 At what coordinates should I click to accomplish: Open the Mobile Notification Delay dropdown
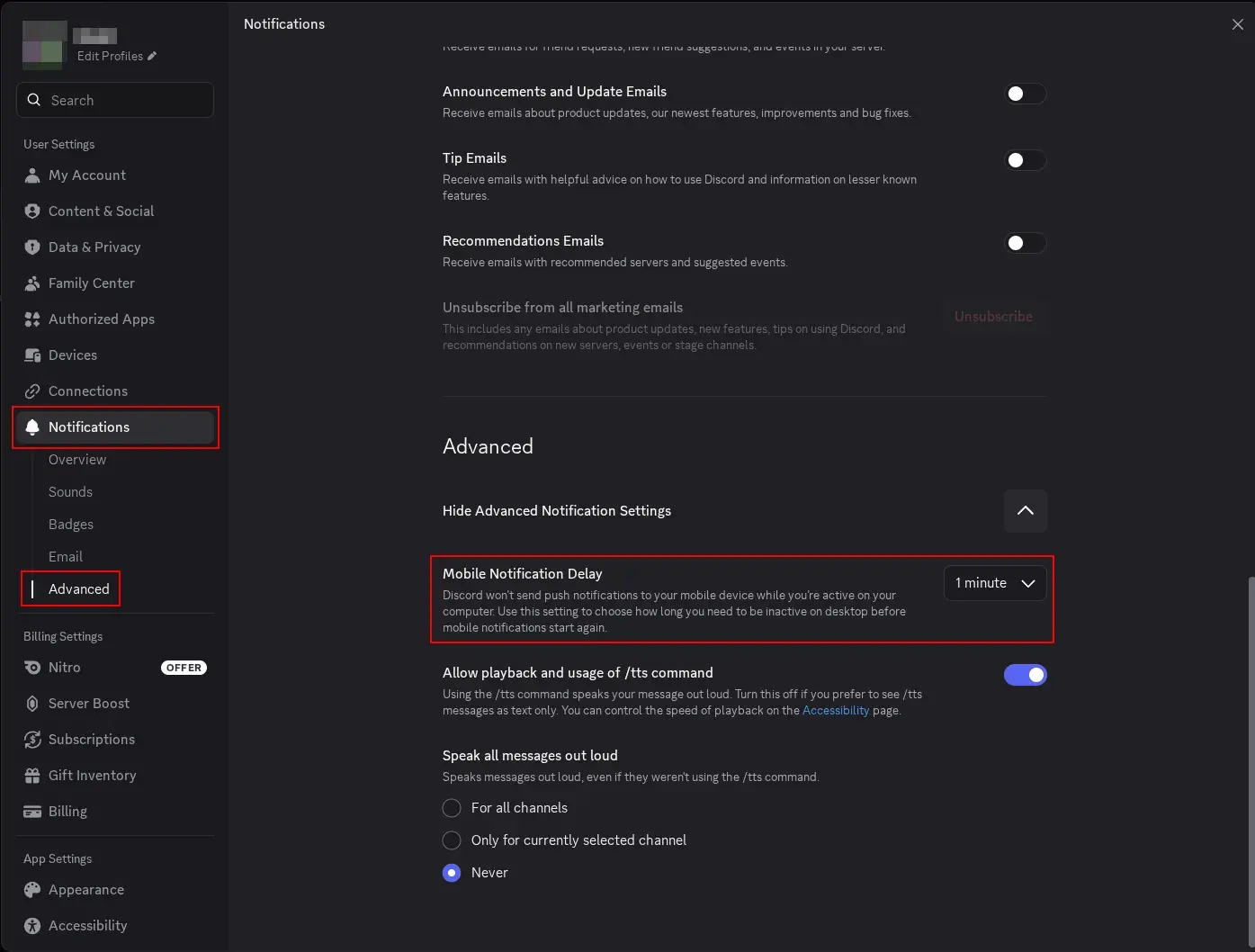pyautogui.click(x=995, y=583)
